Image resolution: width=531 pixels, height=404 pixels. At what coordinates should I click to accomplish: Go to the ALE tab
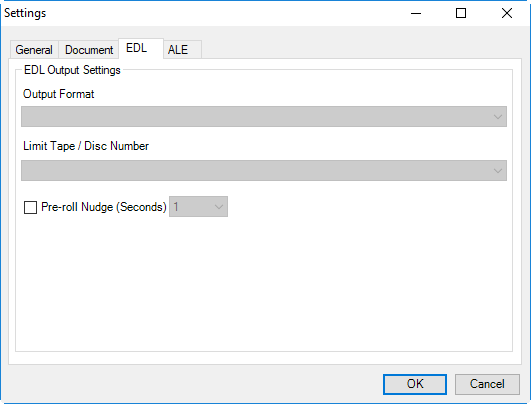(x=183, y=50)
